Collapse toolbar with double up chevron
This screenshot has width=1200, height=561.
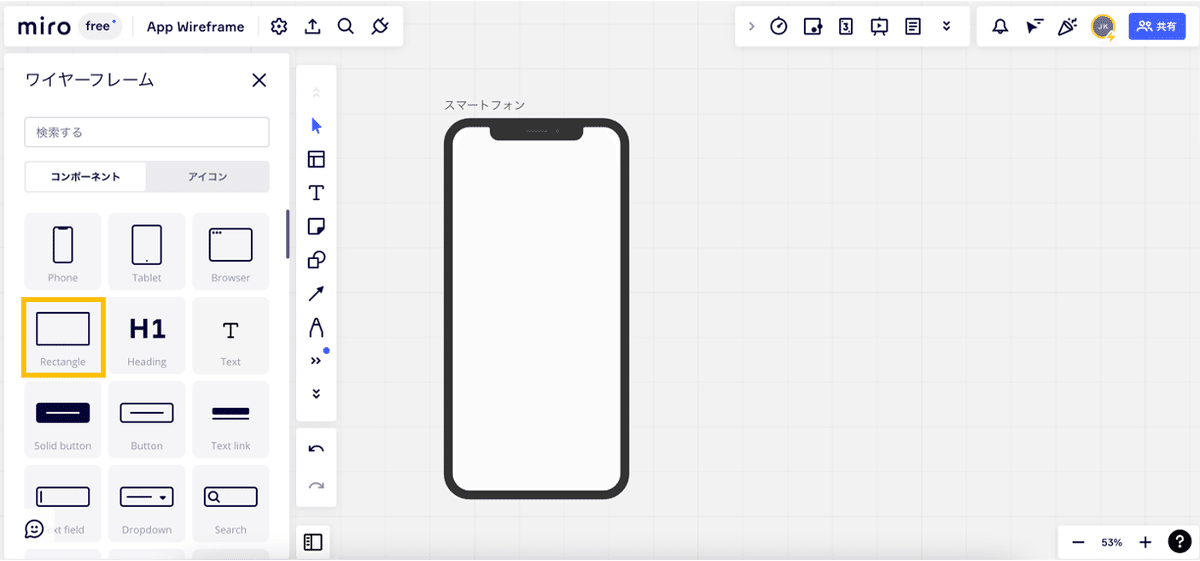(316, 92)
